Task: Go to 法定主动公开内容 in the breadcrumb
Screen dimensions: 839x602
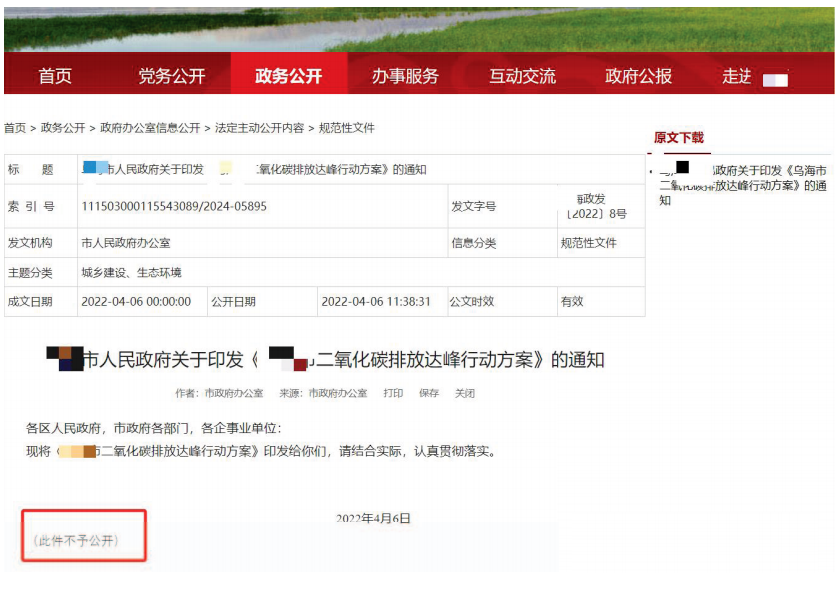Action: 259,129
